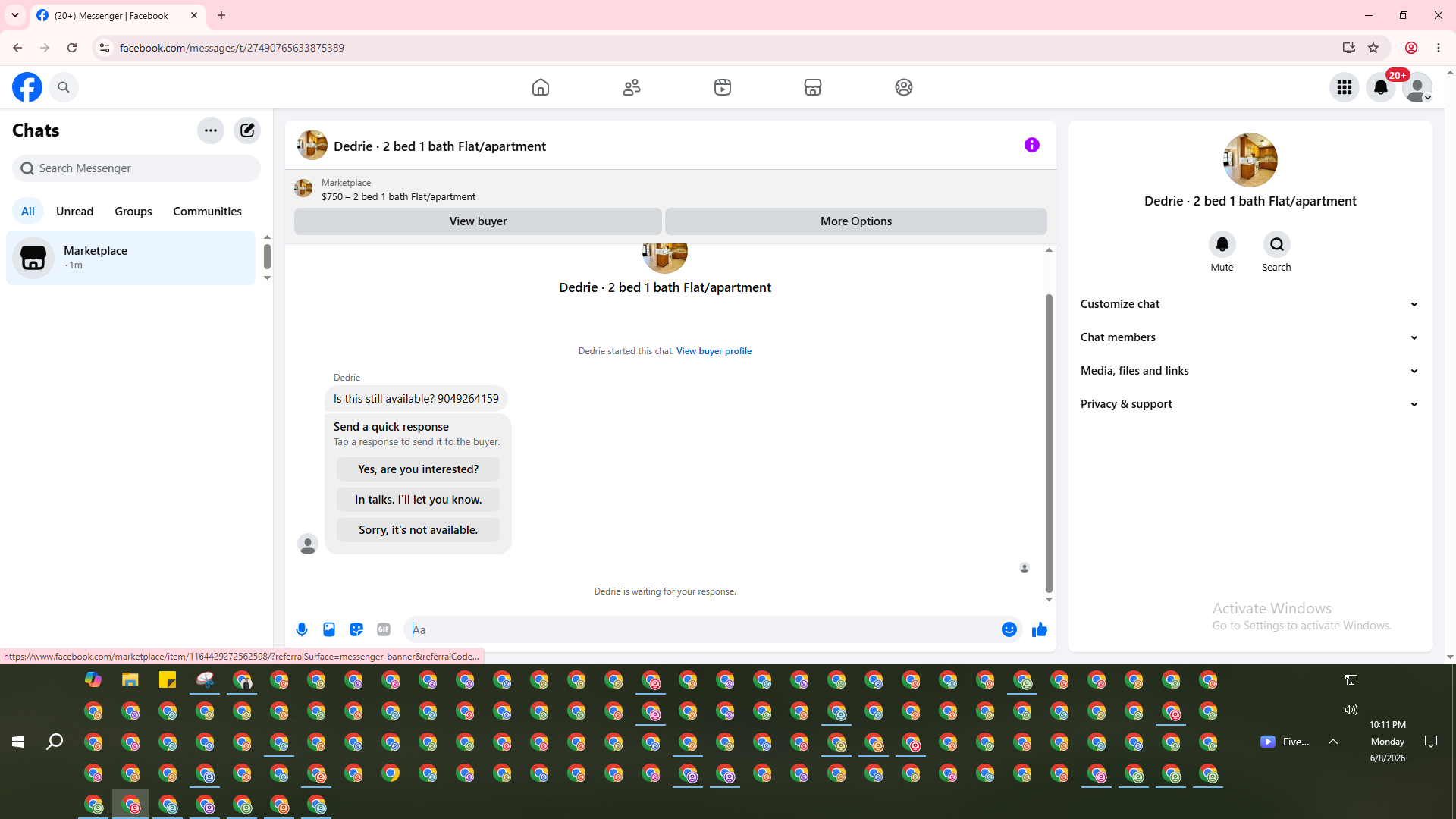Open conversation information icon
The image size is (1456, 819).
pyautogui.click(x=1032, y=145)
